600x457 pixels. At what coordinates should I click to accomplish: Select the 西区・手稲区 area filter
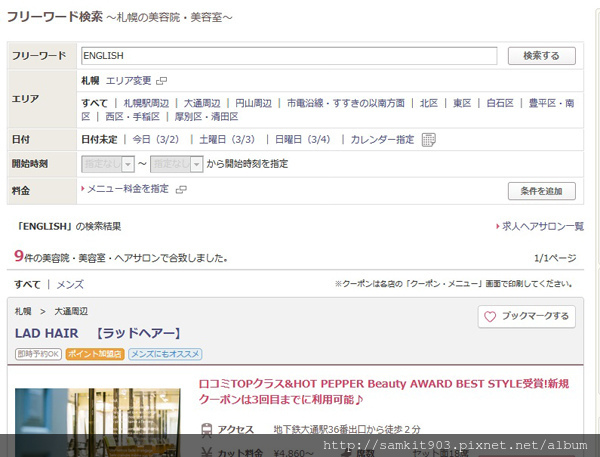(x=132, y=117)
